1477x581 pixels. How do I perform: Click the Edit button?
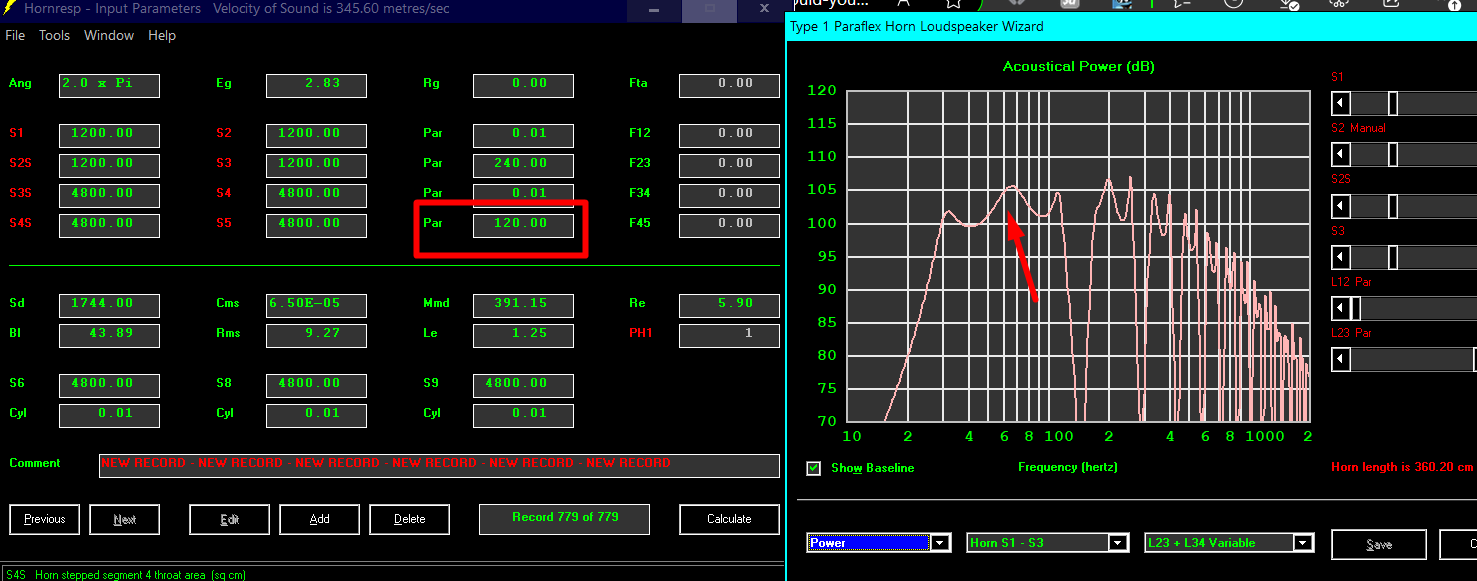pos(230,519)
